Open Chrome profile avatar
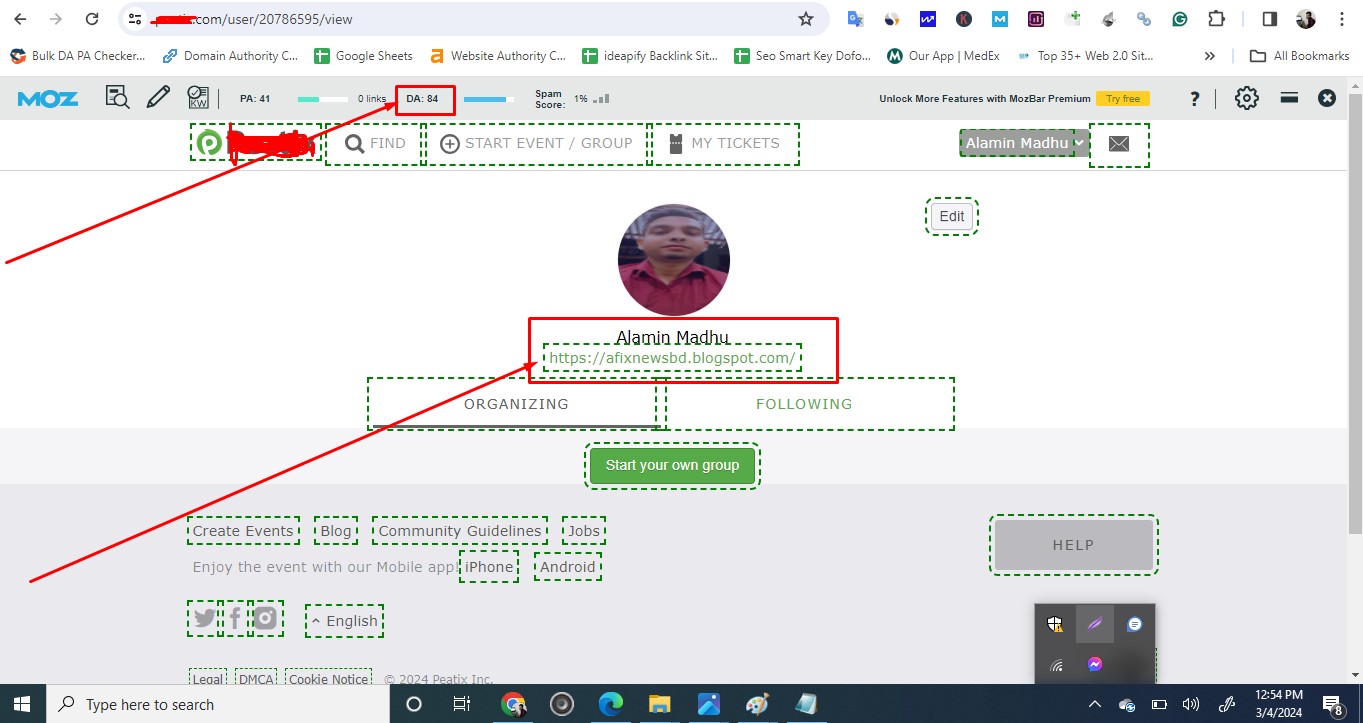The width and height of the screenshot is (1363, 723). point(1306,19)
